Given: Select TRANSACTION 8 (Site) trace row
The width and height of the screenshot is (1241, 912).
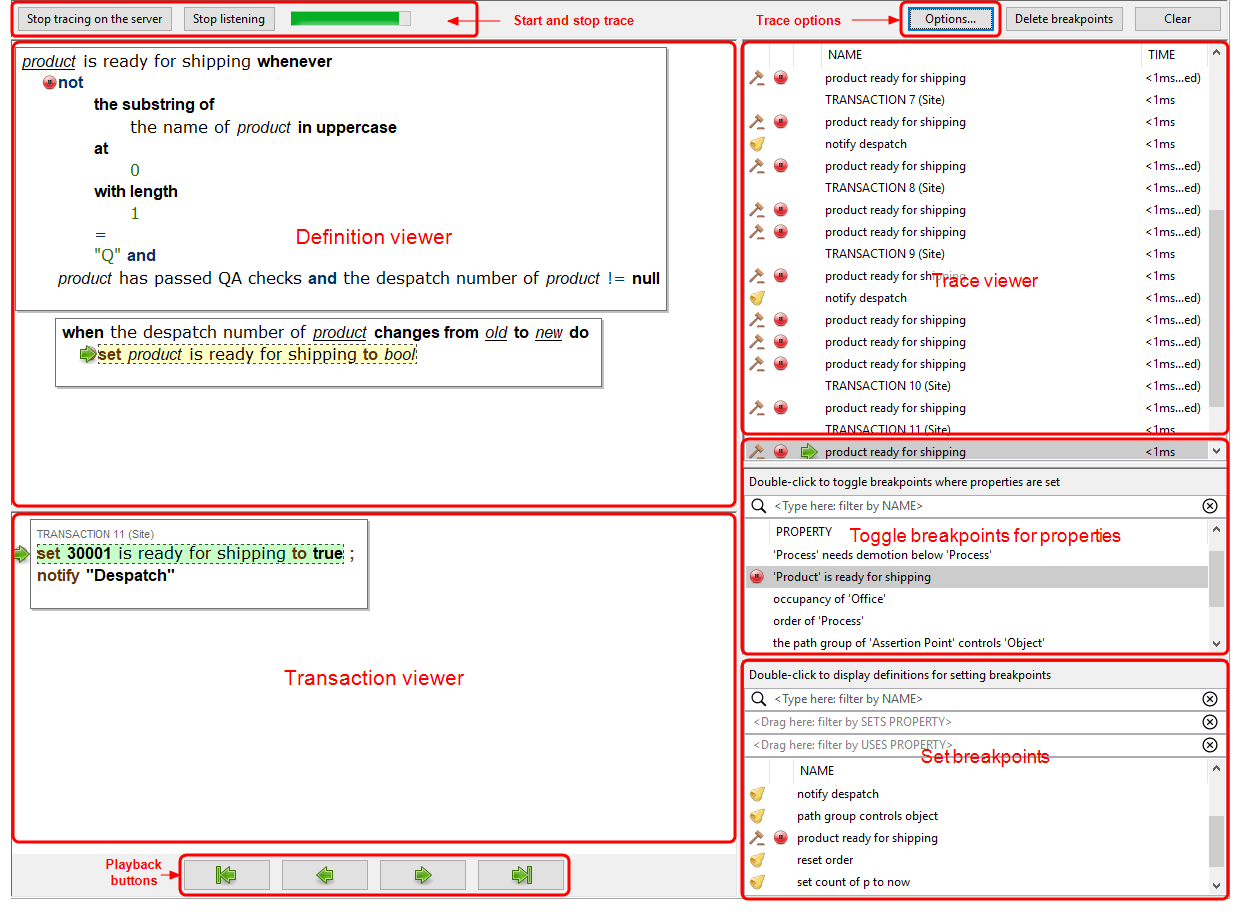Looking at the screenshot, I should click(977, 188).
